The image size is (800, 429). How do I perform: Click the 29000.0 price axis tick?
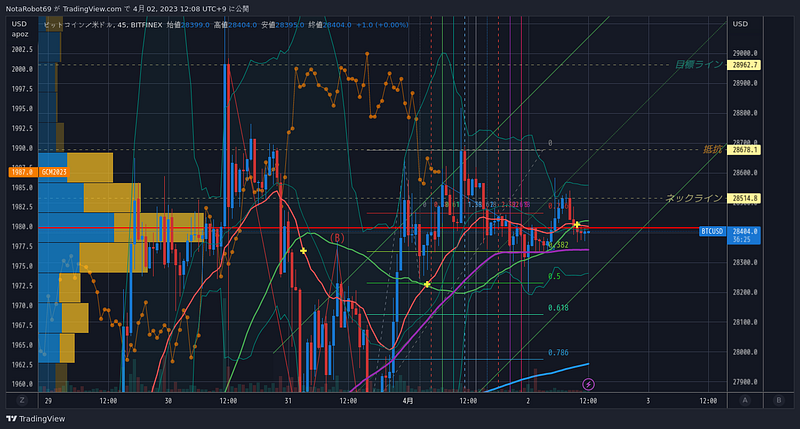pyautogui.click(x=745, y=53)
